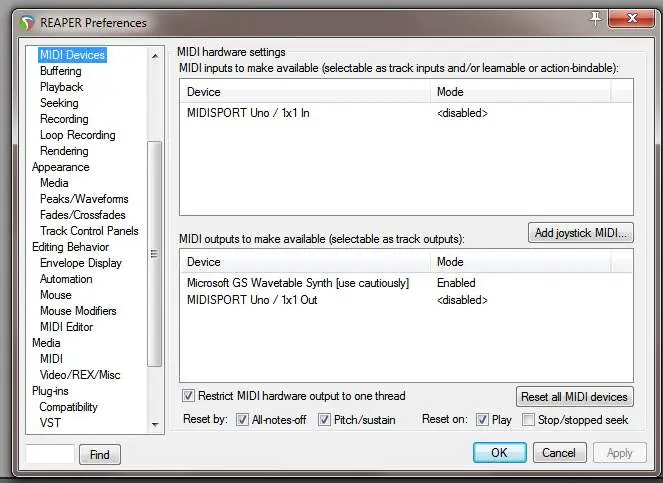Select the Plug-ins category
This screenshot has width=663, height=483.
tap(50, 391)
